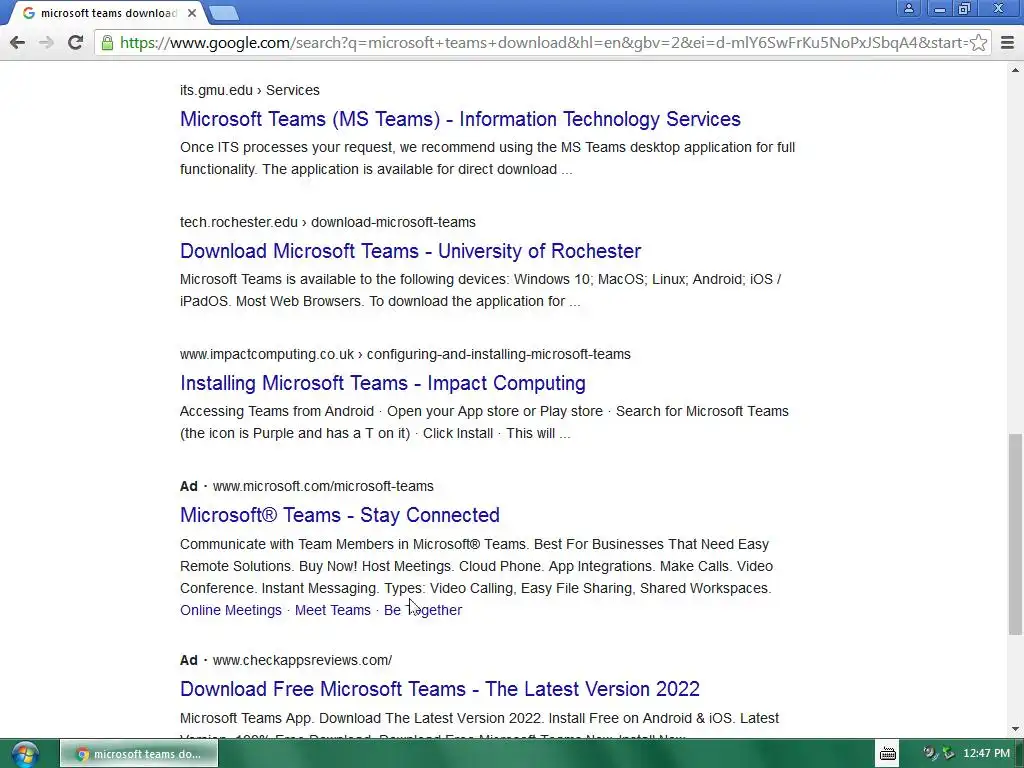Click the Google favicon on the tab
1024x768 pixels.
pos(29,13)
